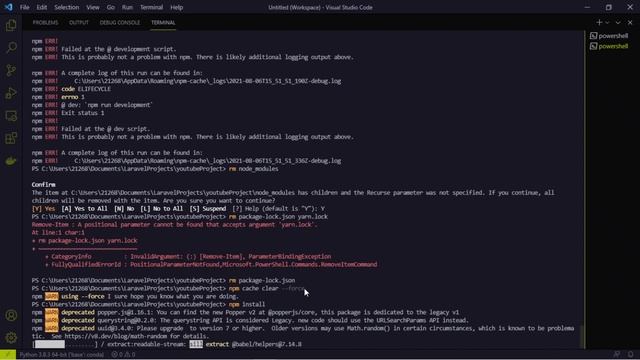Click the feedback icon in status bar
Viewport: 640px width, 360px height.
(617, 355)
